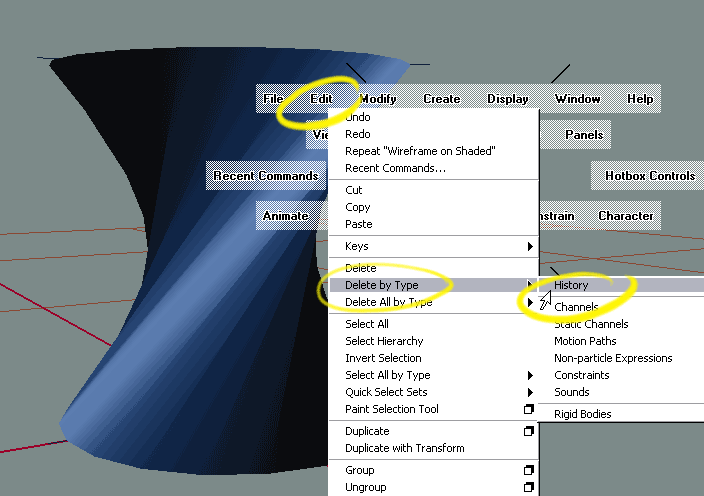Click Invert Selection in the Edit menu
Screen dimensions: 704x496
click(383, 358)
